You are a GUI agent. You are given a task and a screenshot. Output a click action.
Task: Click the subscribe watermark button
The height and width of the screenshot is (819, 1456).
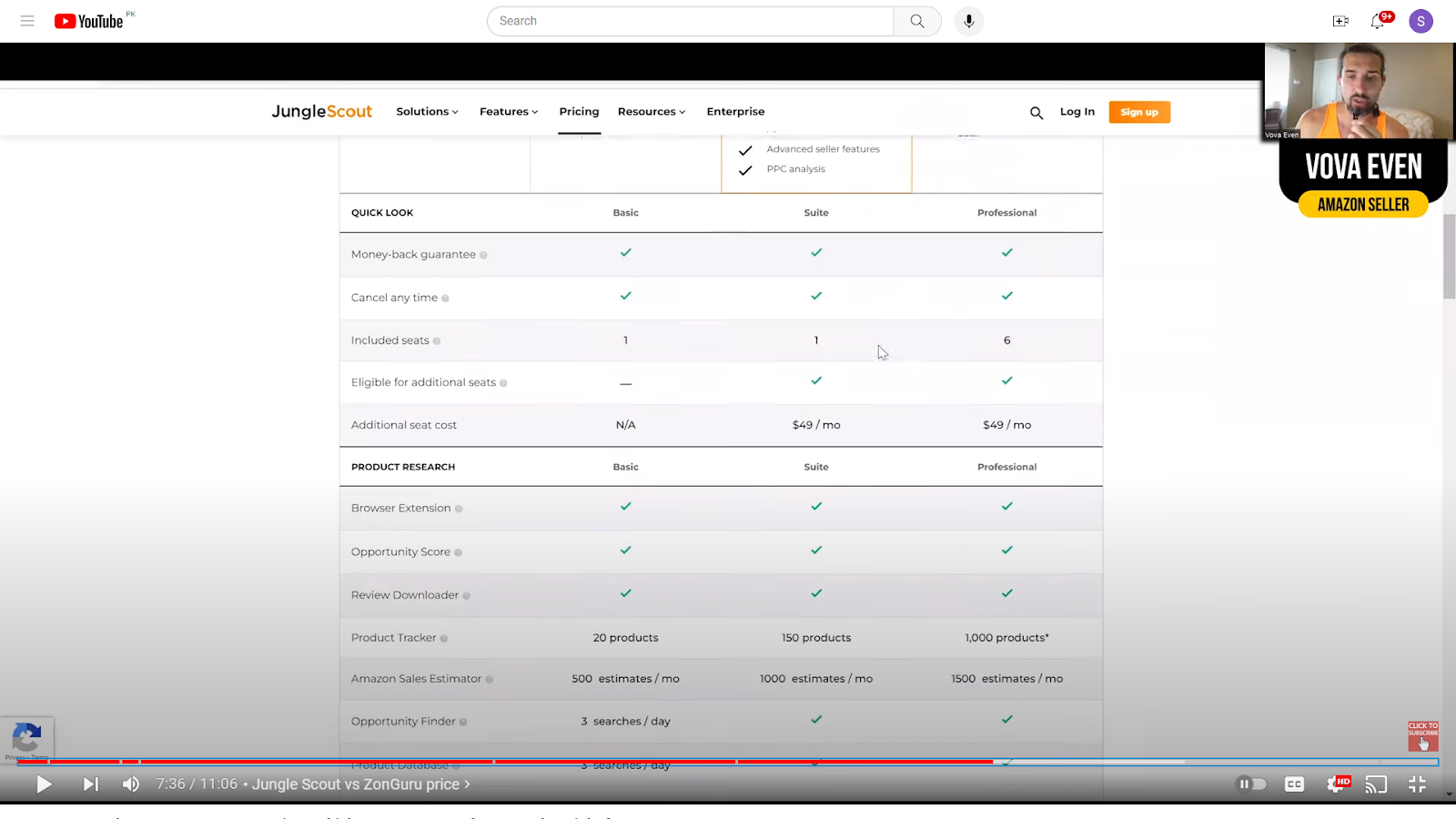[x=1423, y=735]
